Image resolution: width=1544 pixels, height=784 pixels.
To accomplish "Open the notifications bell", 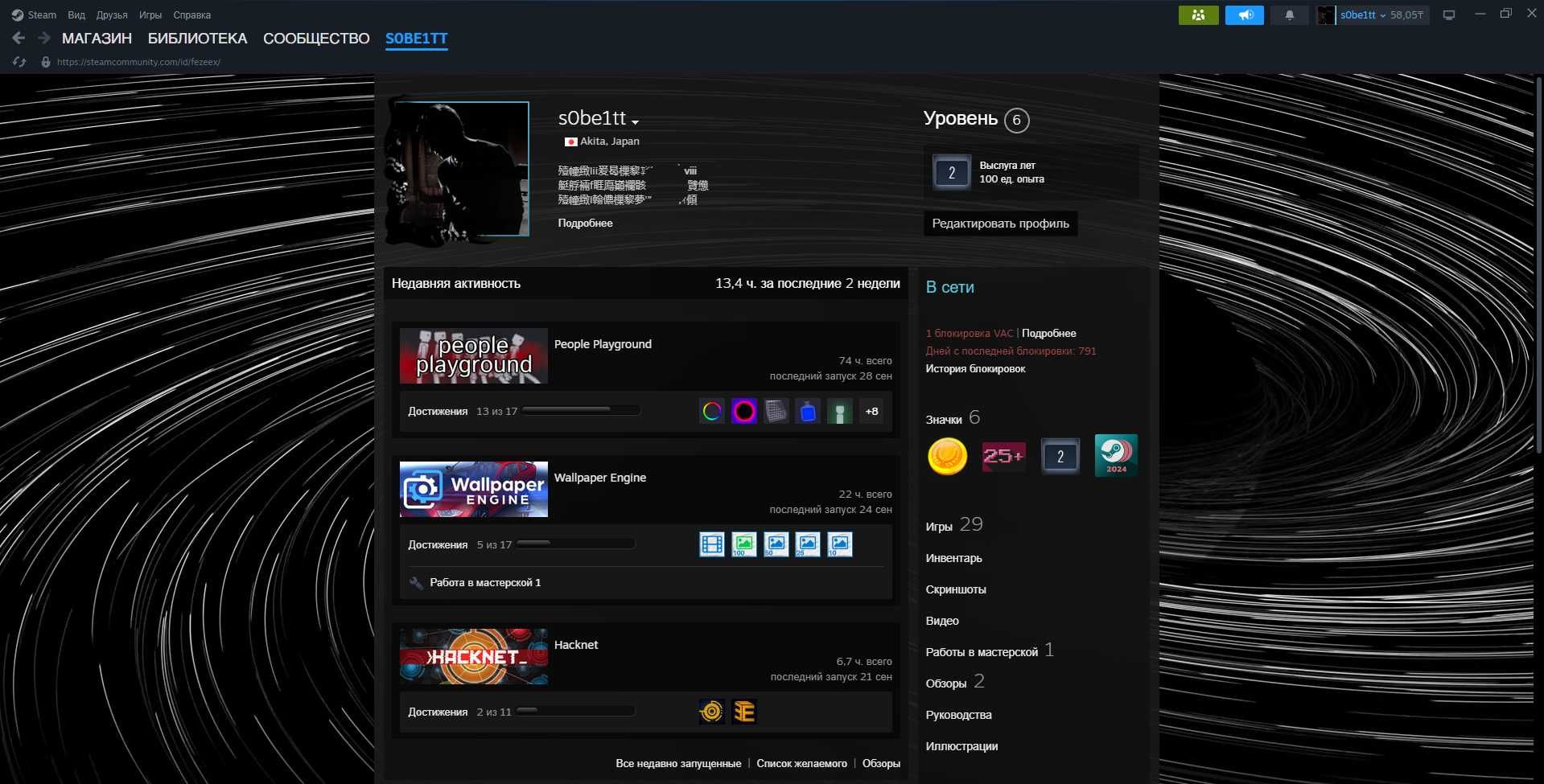I will click(1289, 14).
